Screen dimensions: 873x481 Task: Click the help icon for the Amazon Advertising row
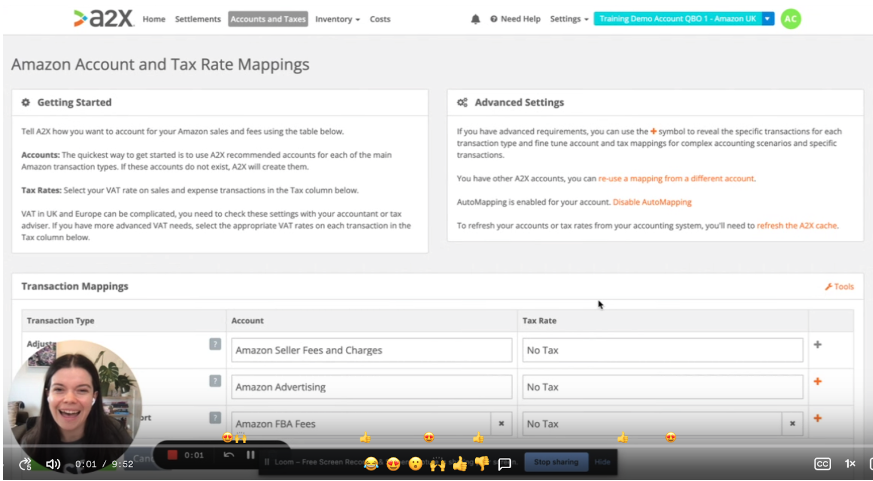pyautogui.click(x=215, y=381)
